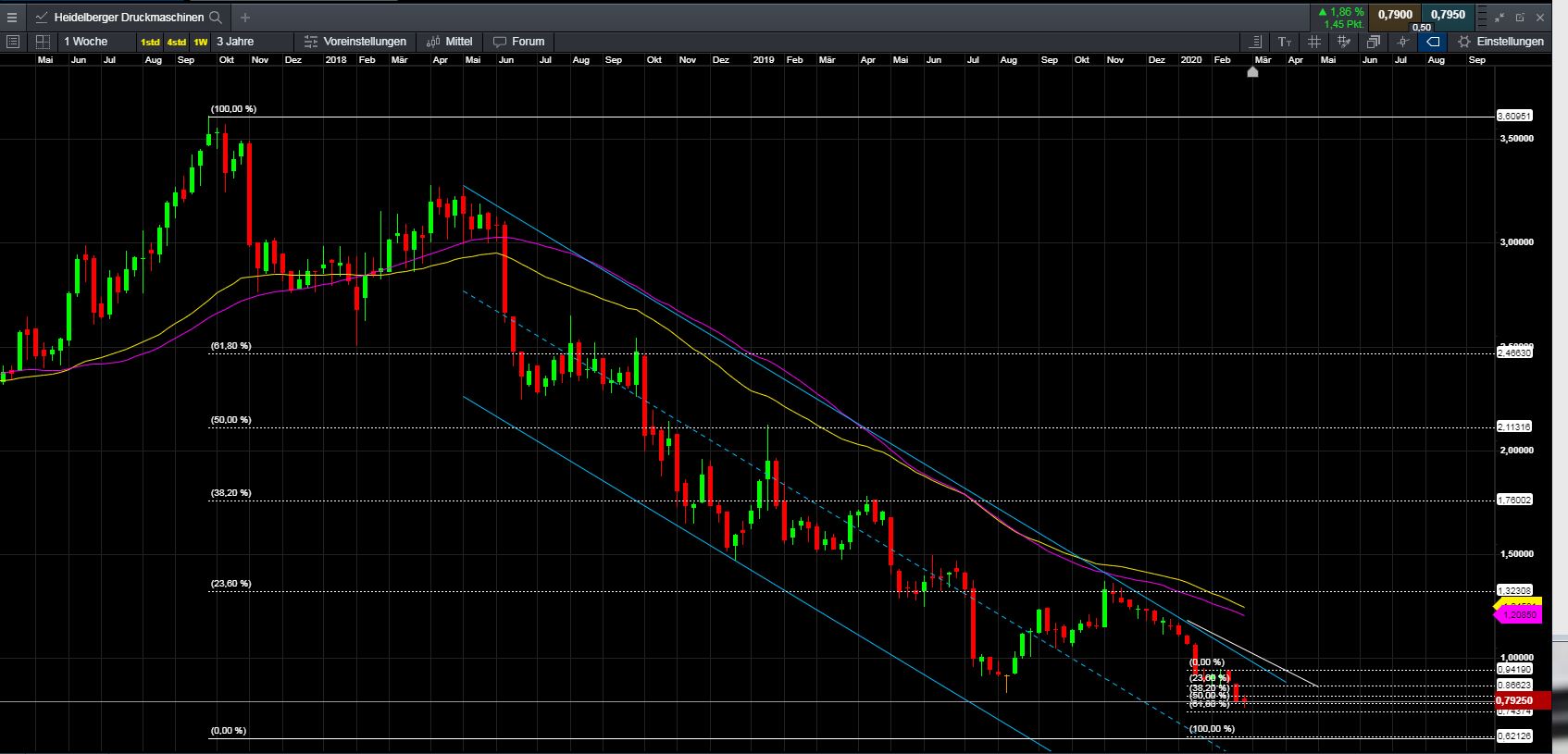Toggle the crosshair cursor tool
Viewport: 1568px width, 754px height.
click(x=1403, y=42)
